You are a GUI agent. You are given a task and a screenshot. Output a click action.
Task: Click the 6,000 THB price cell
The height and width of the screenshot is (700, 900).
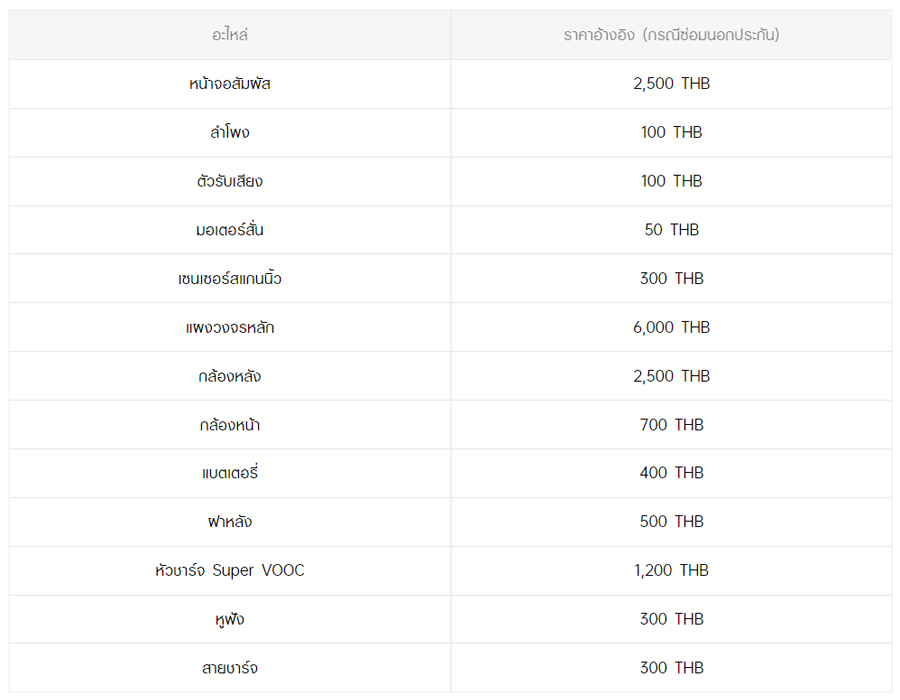coord(671,327)
